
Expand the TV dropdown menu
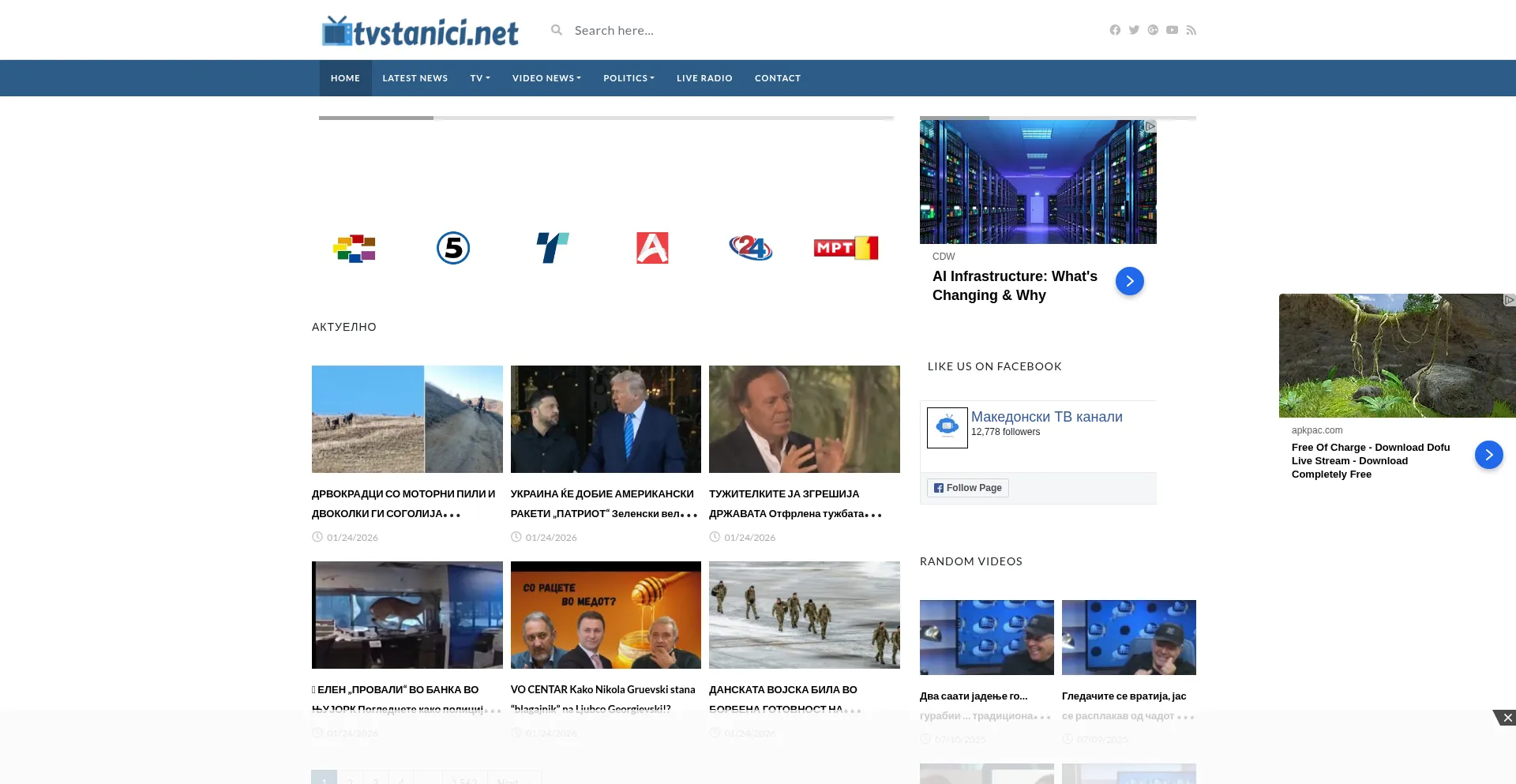(480, 78)
